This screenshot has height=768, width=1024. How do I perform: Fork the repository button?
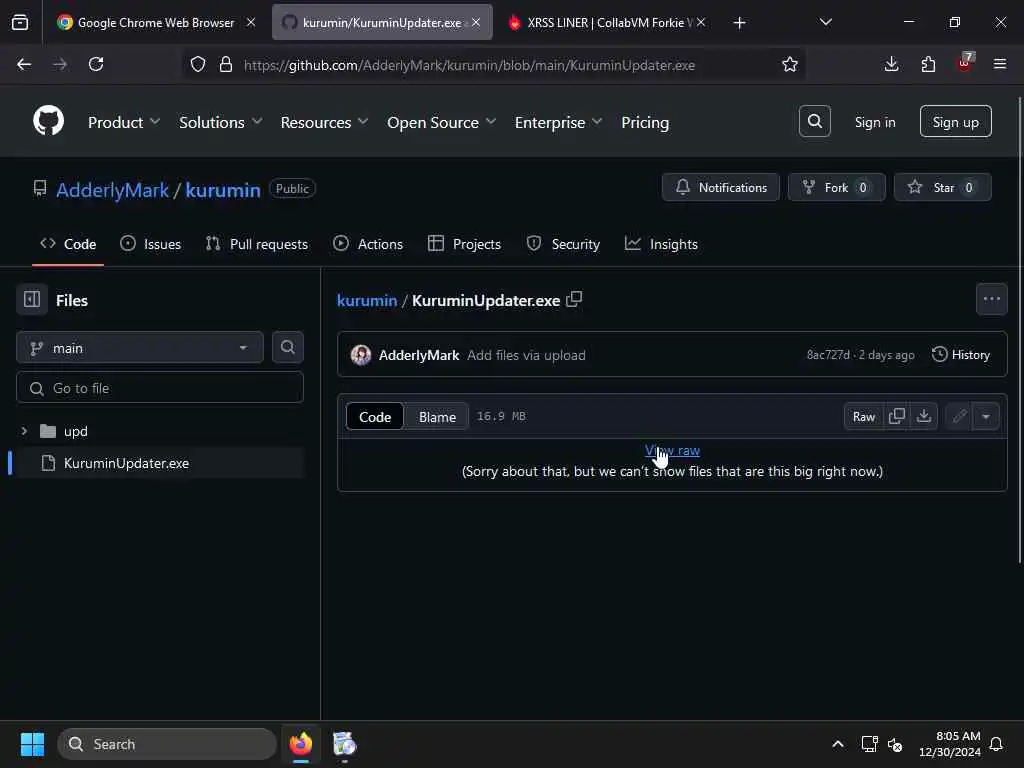click(837, 187)
